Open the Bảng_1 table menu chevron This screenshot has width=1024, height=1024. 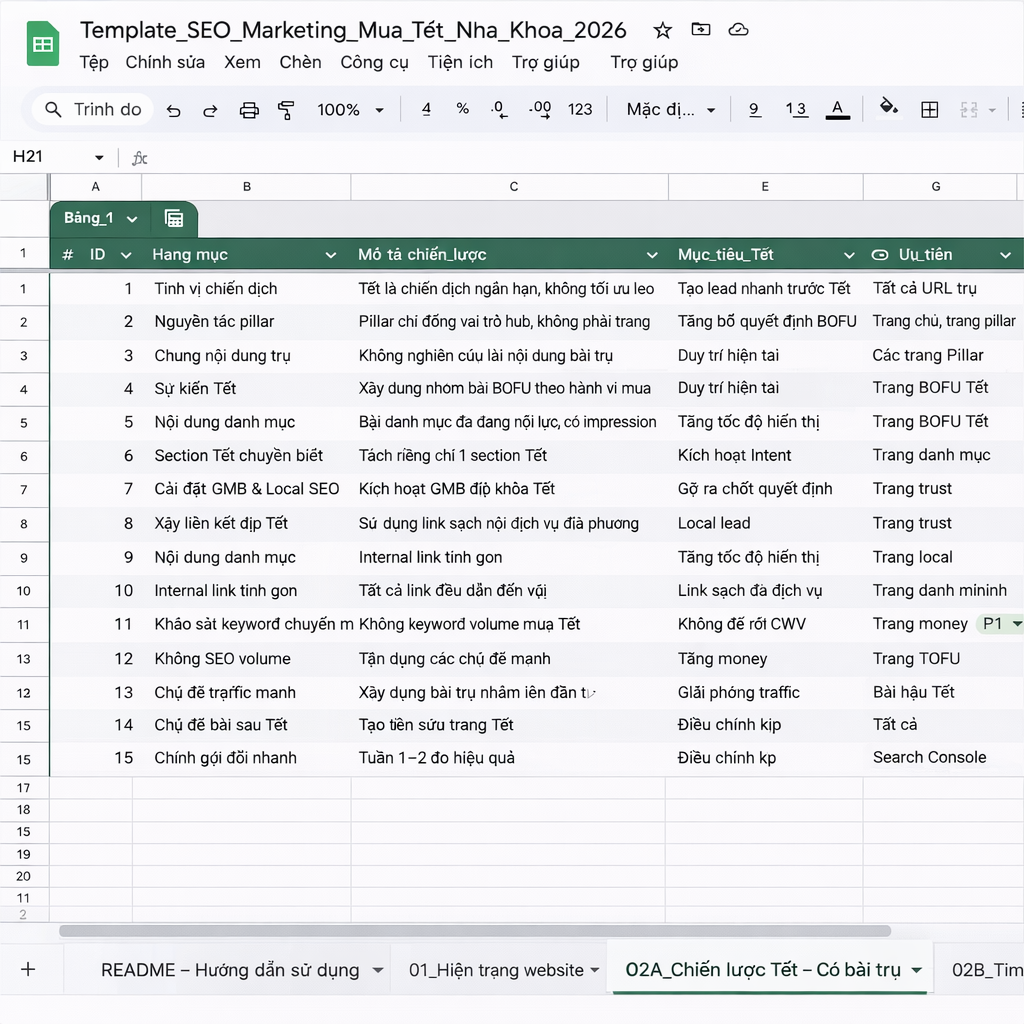[x=132, y=219]
